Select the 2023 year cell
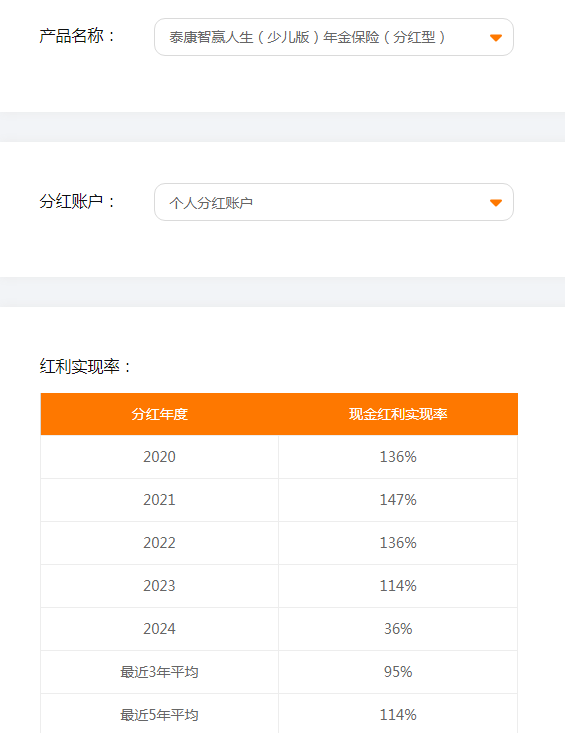565x733 pixels. (x=159, y=586)
